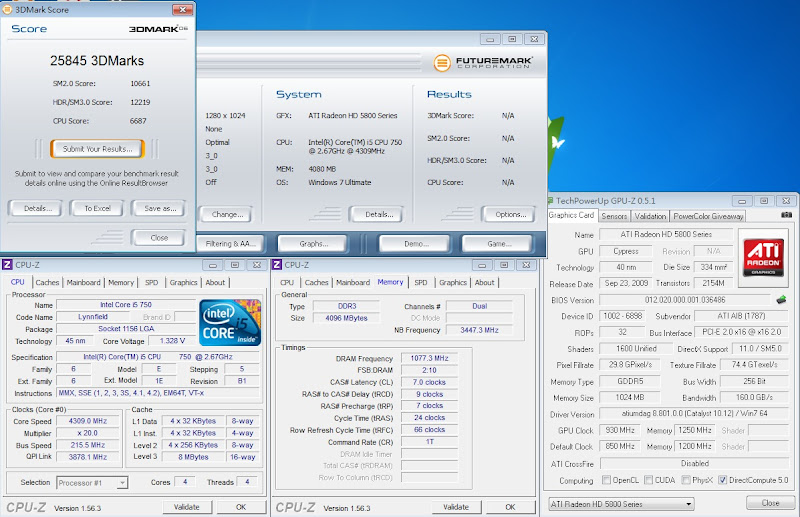Click the DRAM Frequency 1077.3 MHz field

(x=429, y=358)
